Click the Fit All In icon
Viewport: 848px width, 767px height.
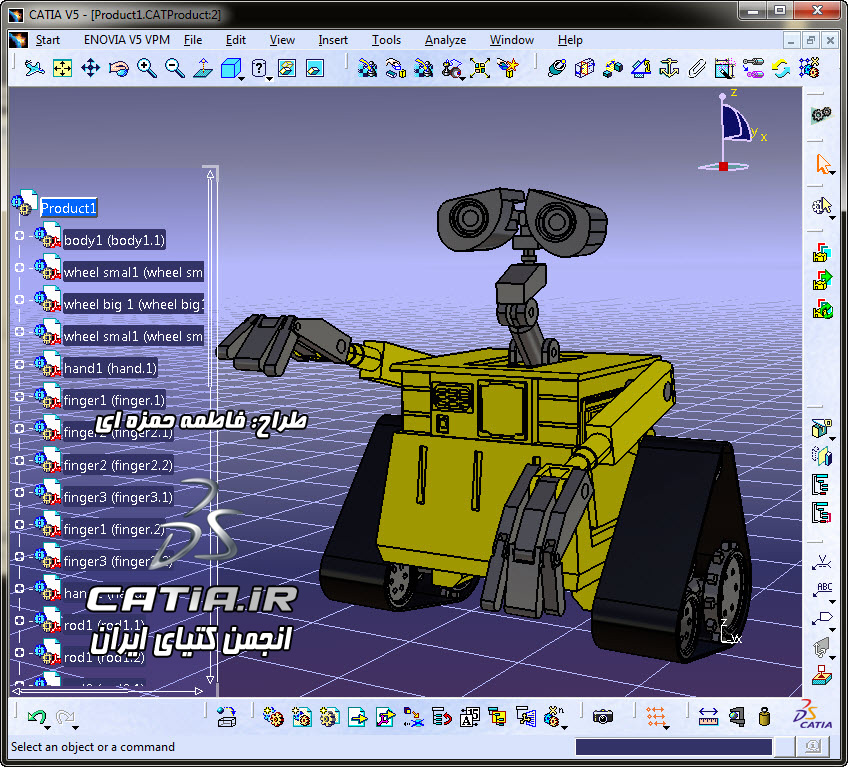(x=62, y=68)
